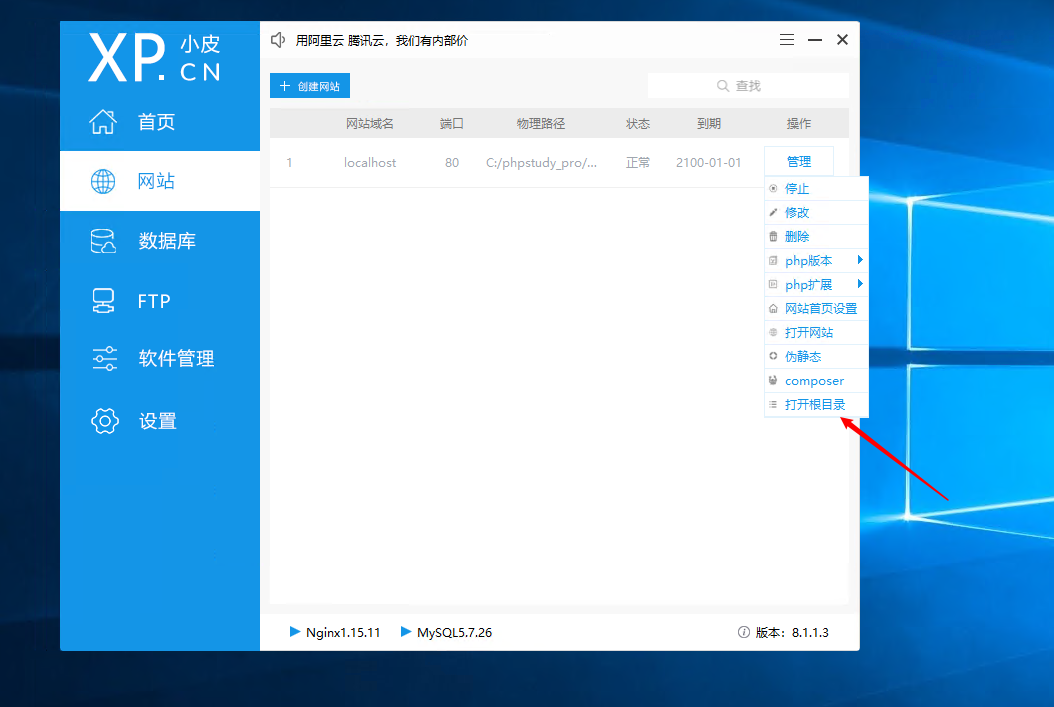Toggle the Nginx1.15.11 service control

[296, 632]
